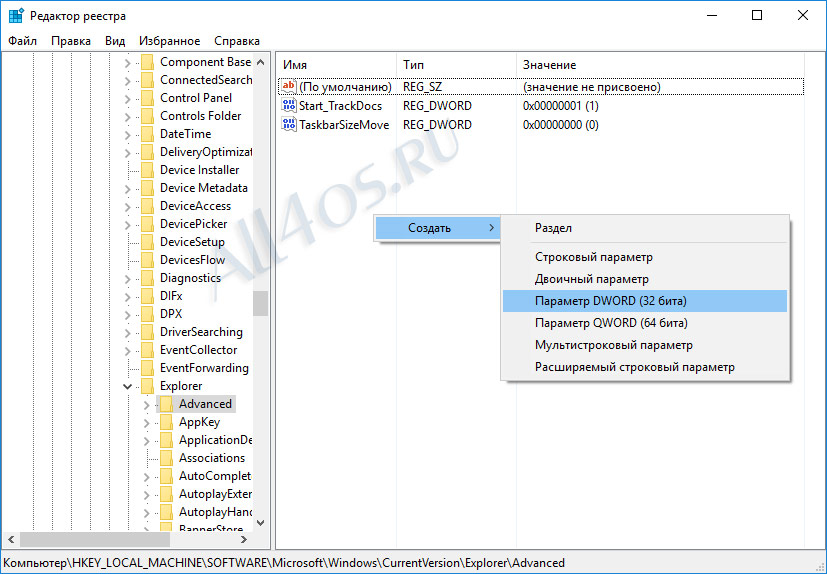Select the Diagnostics folder icon

pos(148,278)
